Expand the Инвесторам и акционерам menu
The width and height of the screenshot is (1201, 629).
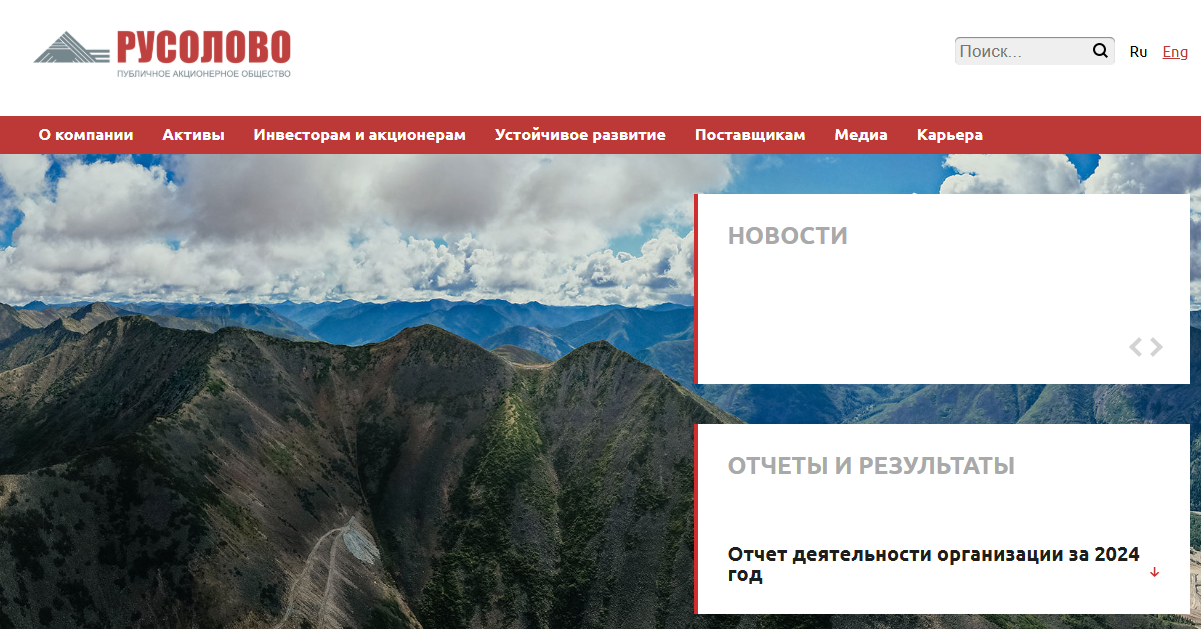359,135
